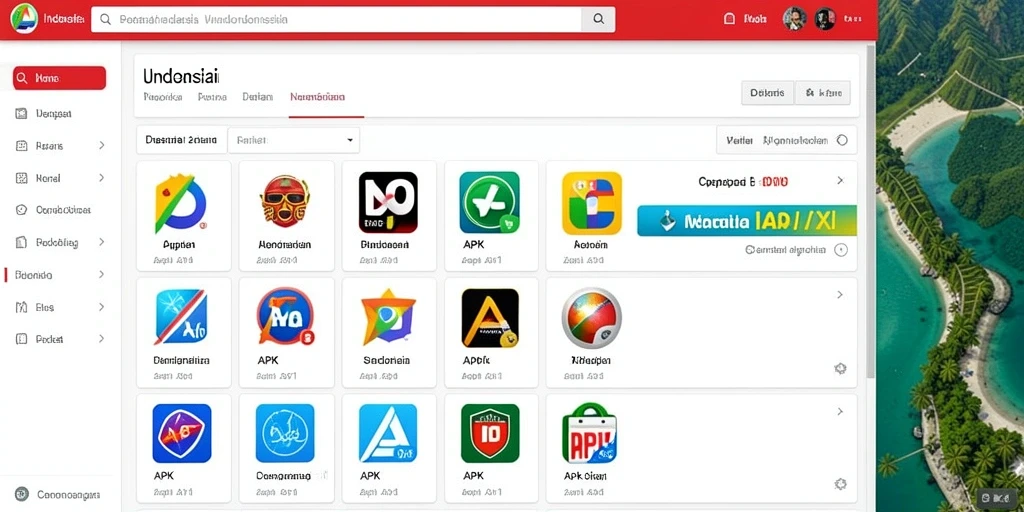This screenshot has height=512, width=1024.
Task: Switch to the second tab under the page heading
Action: click(x=212, y=97)
